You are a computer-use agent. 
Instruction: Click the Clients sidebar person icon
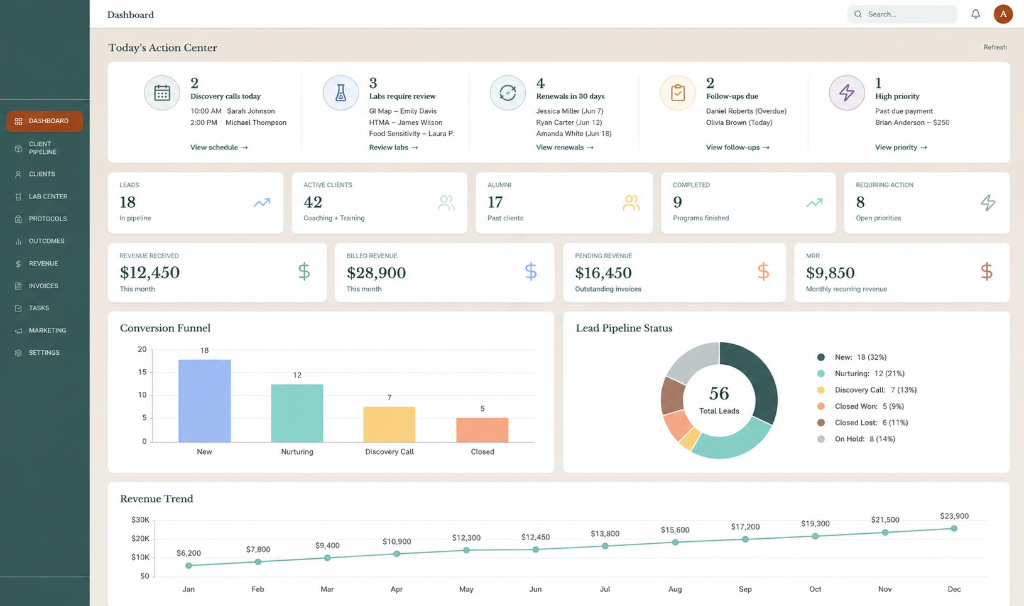coord(18,174)
